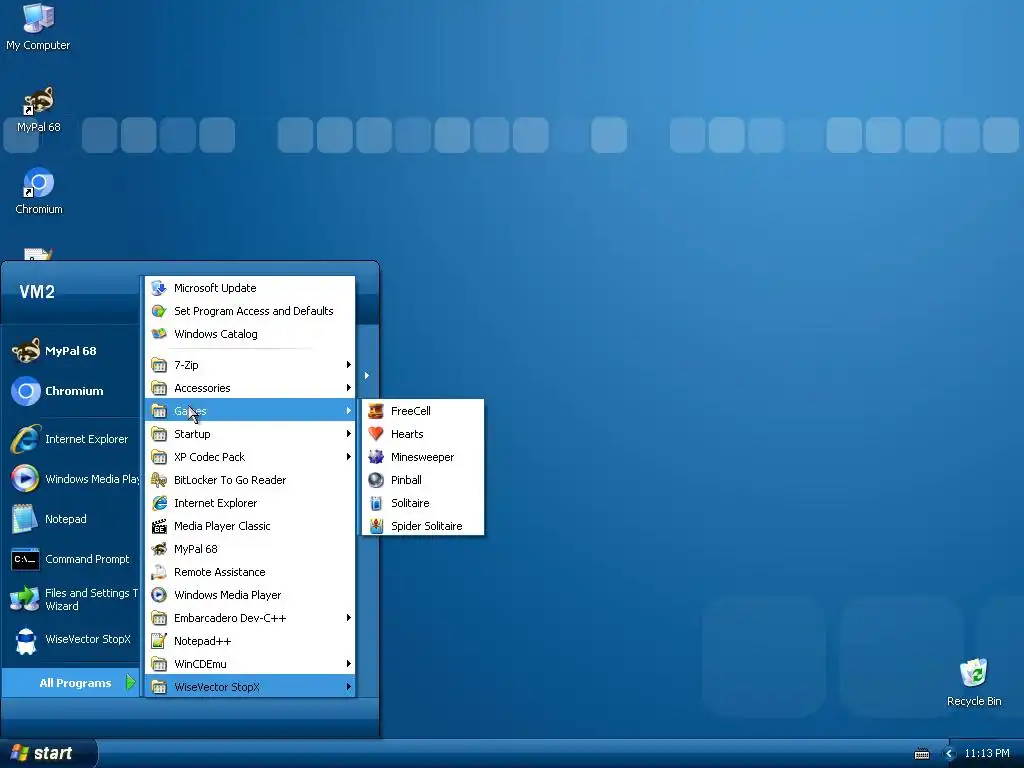Expand the WinCDEmu submenu arrow
This screenshot has height=768, width=1024.
[349, 664]
